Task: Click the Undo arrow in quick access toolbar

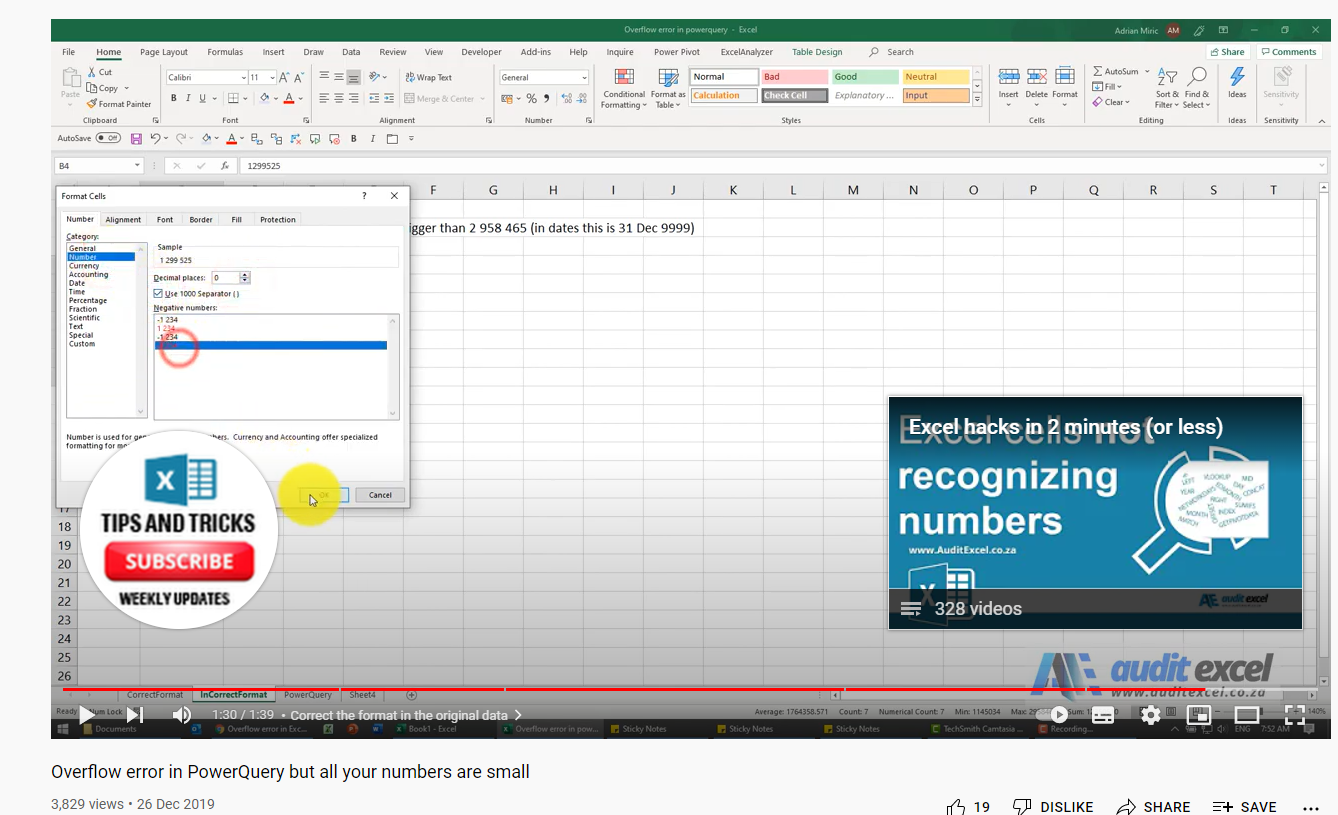Action: pos(155,138)
